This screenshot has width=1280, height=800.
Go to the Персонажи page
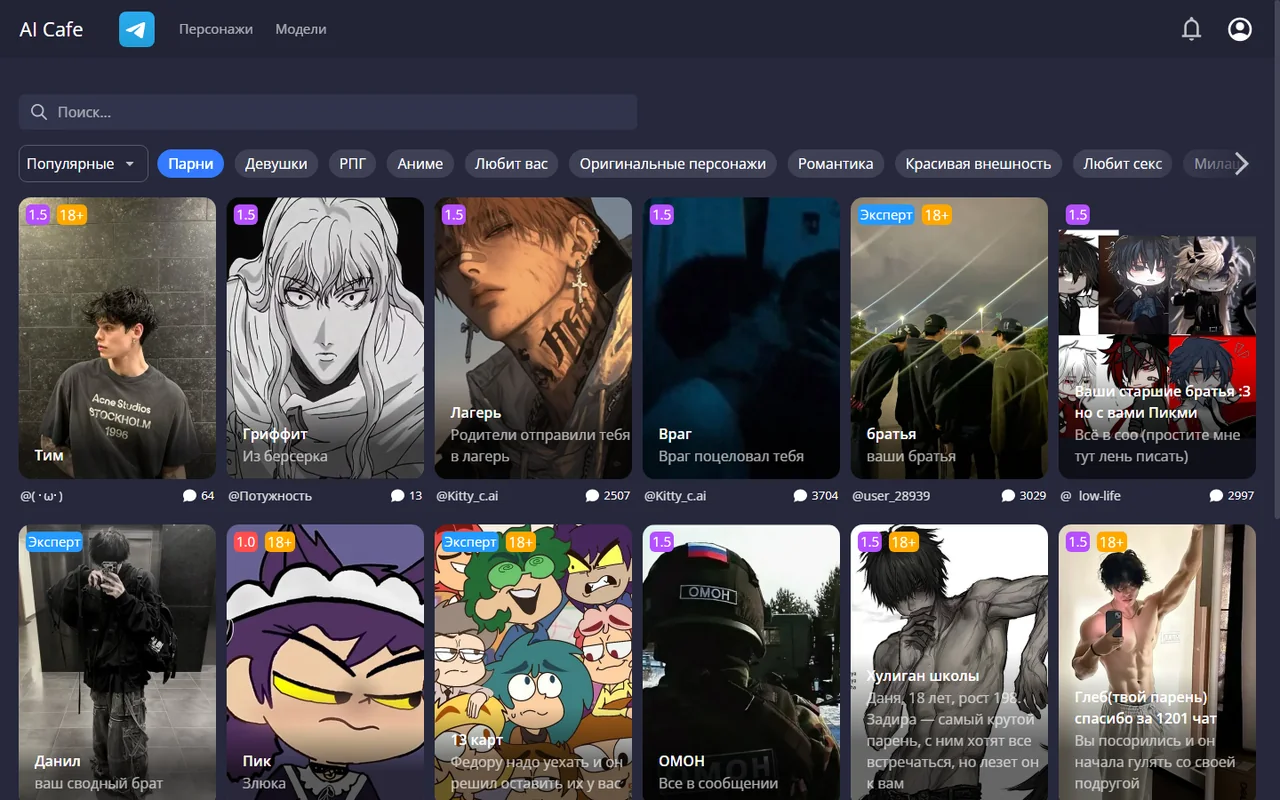(x=216, y=29)
